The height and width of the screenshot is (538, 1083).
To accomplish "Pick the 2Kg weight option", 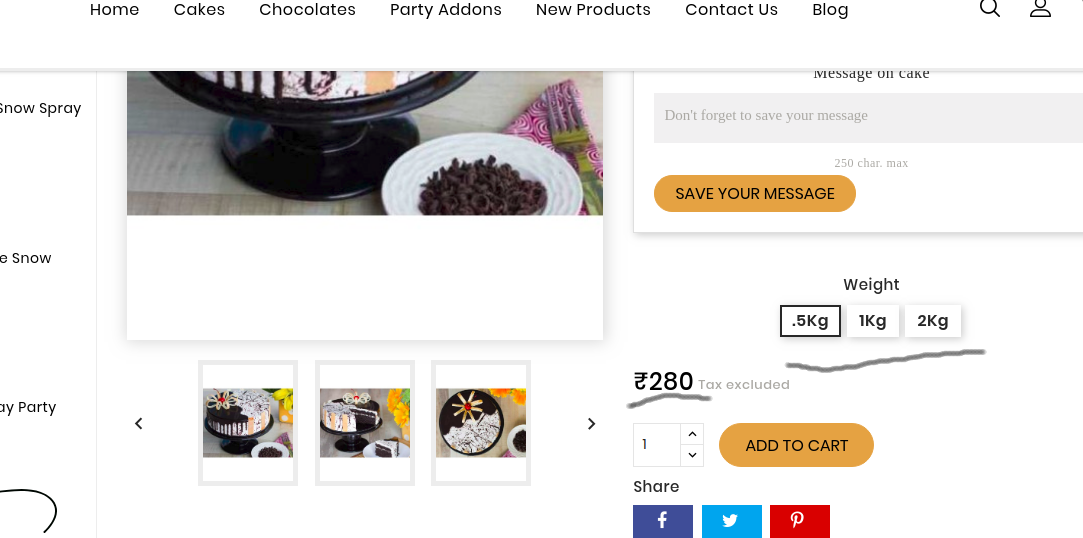I will (932, 321).
